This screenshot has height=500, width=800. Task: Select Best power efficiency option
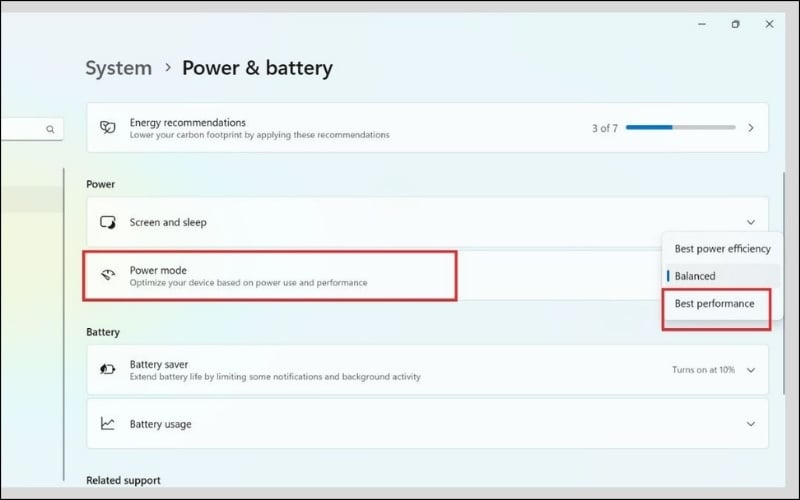click(722, 249)
